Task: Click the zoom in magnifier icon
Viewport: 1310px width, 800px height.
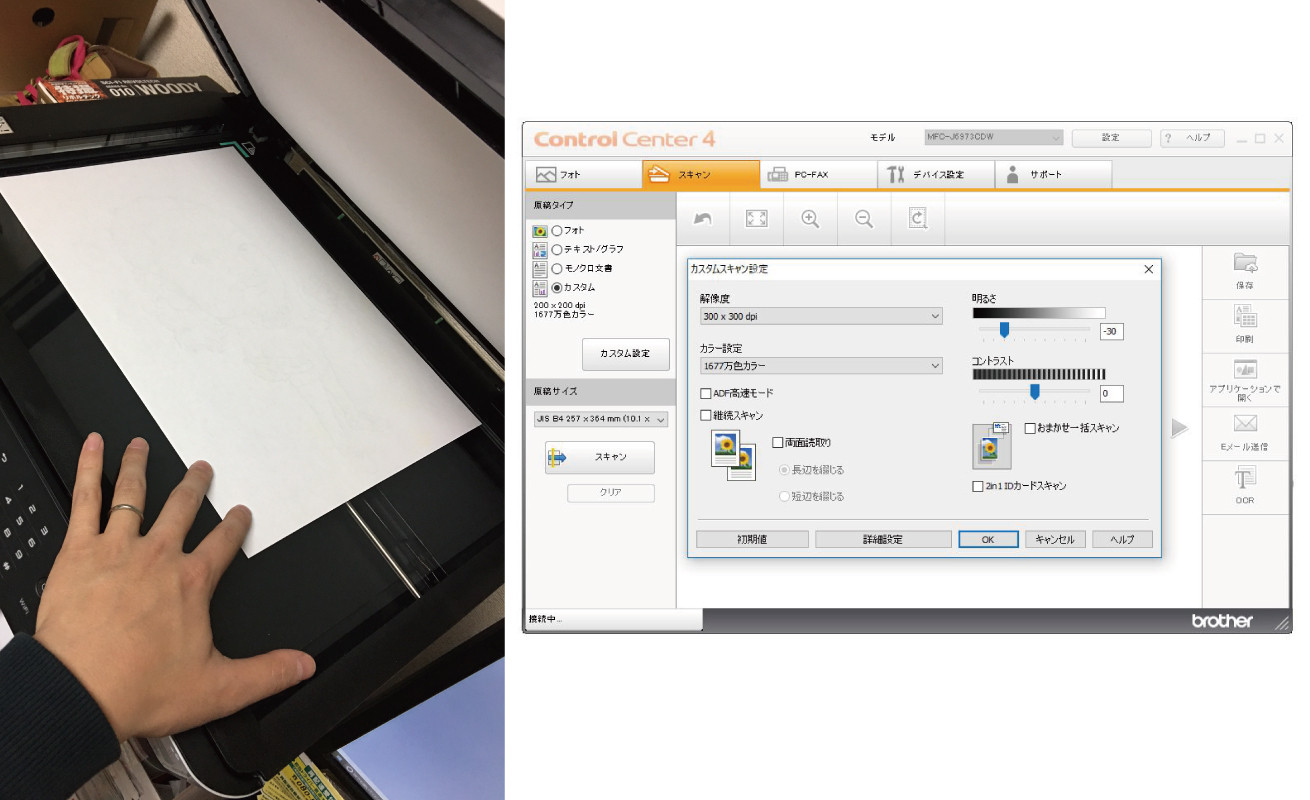Action: pyautogui.click(x=810, y=219)
